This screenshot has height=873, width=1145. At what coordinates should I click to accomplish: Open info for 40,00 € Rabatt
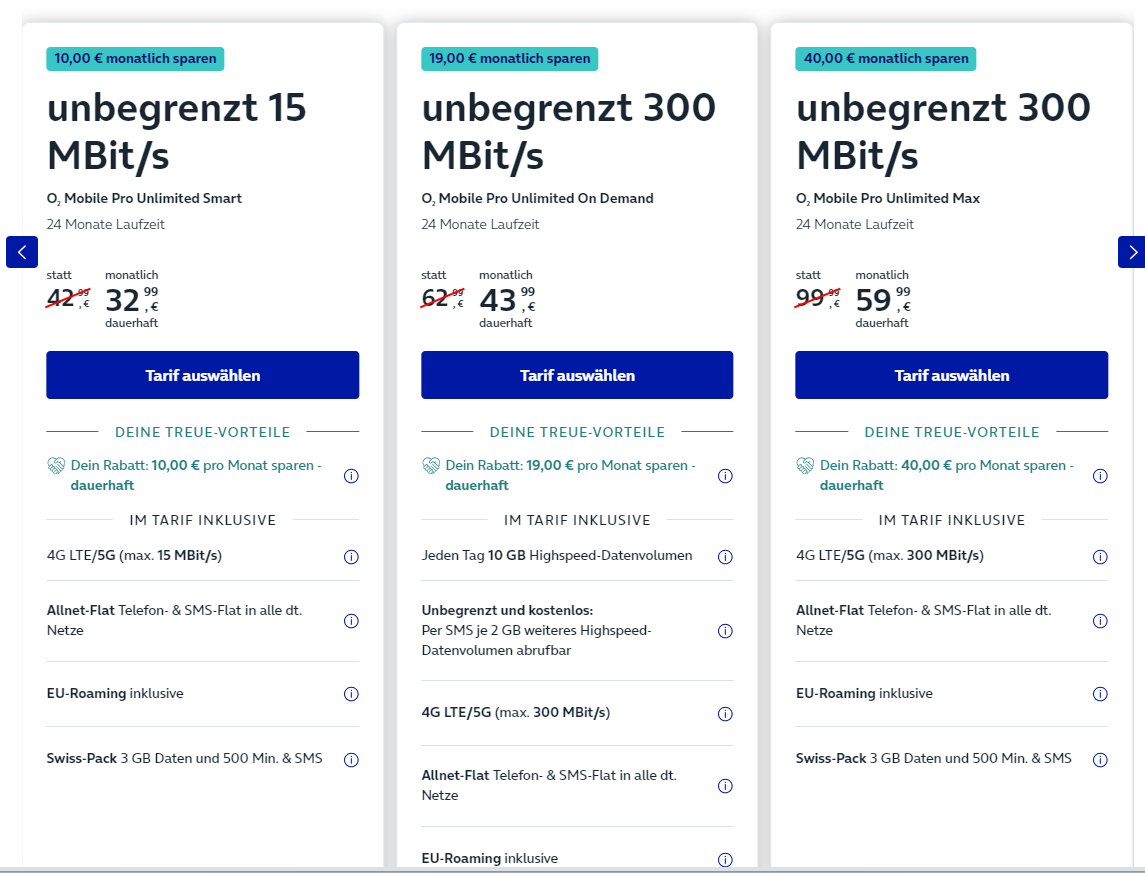pyautogui.click(x=1100, y=476)
